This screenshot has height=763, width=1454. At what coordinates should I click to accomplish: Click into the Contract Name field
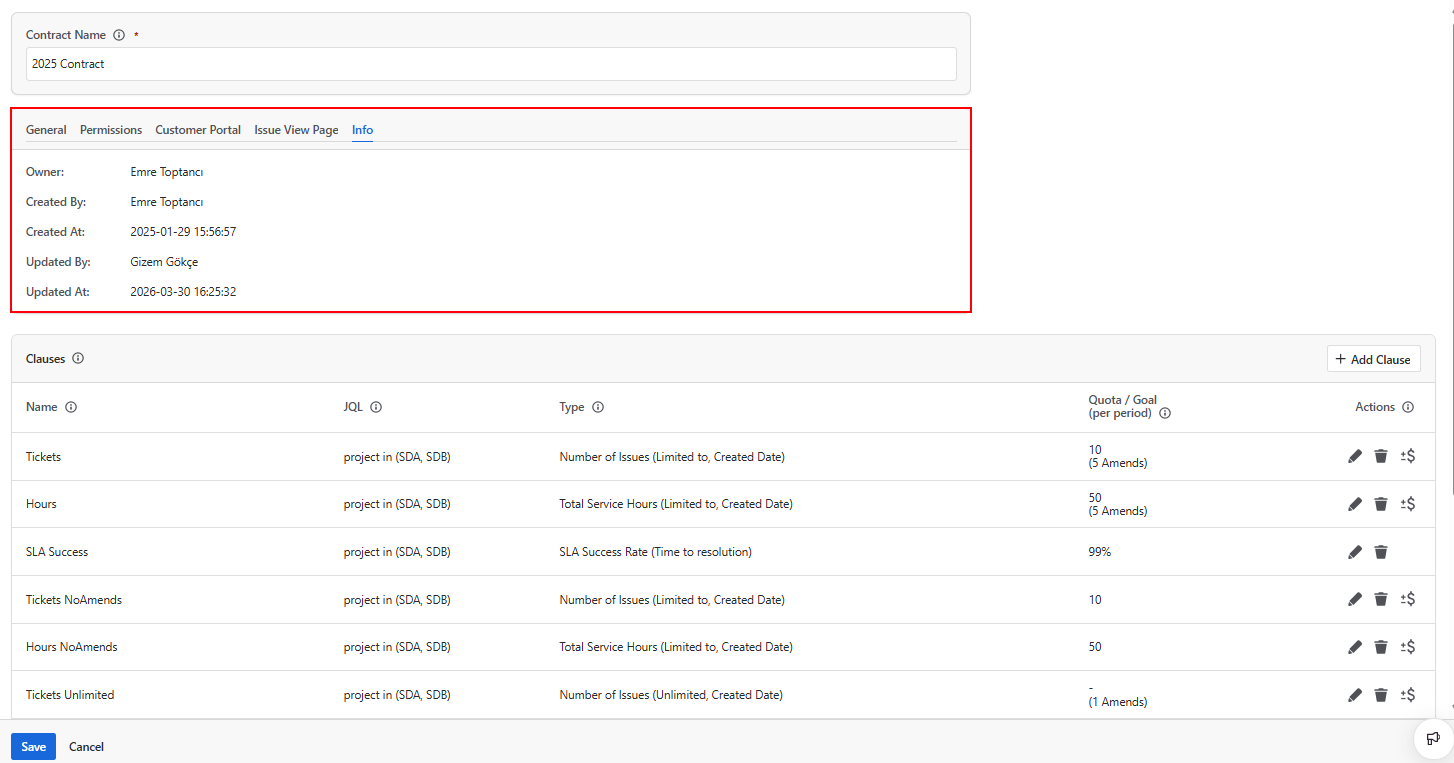pos(491,64)
